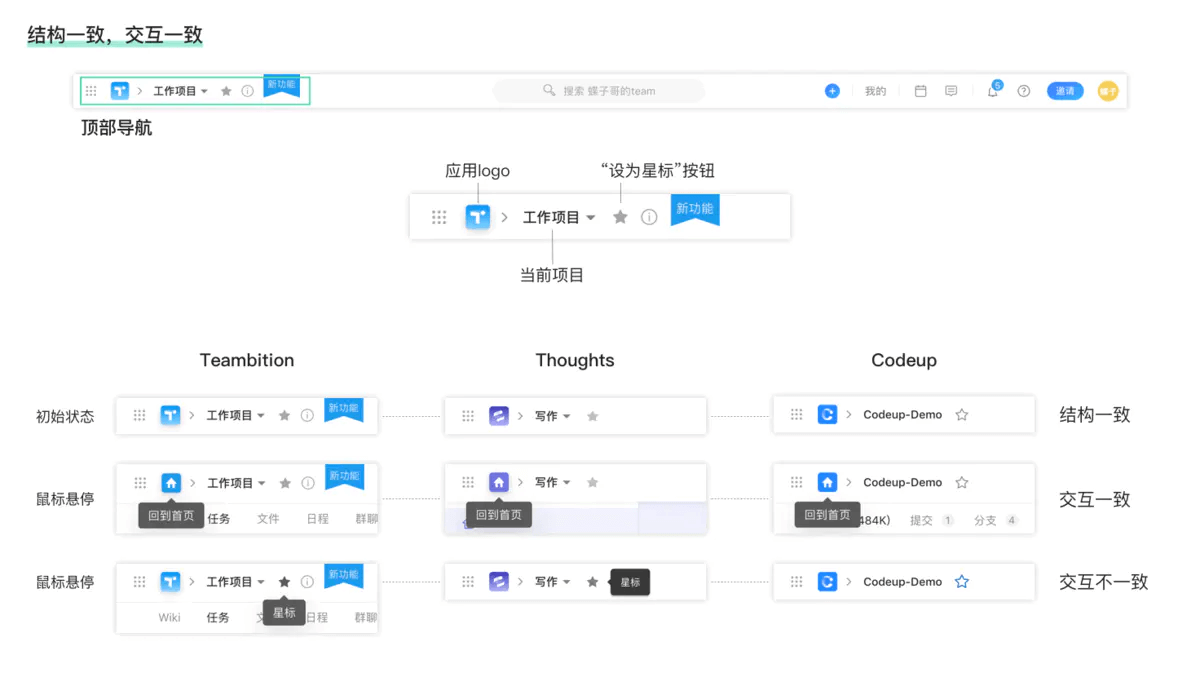Screen dimensions: 1200x673
Task: Toggle the star in the full-width top bar
Action: pyautogui.click(x=226, y=91)
